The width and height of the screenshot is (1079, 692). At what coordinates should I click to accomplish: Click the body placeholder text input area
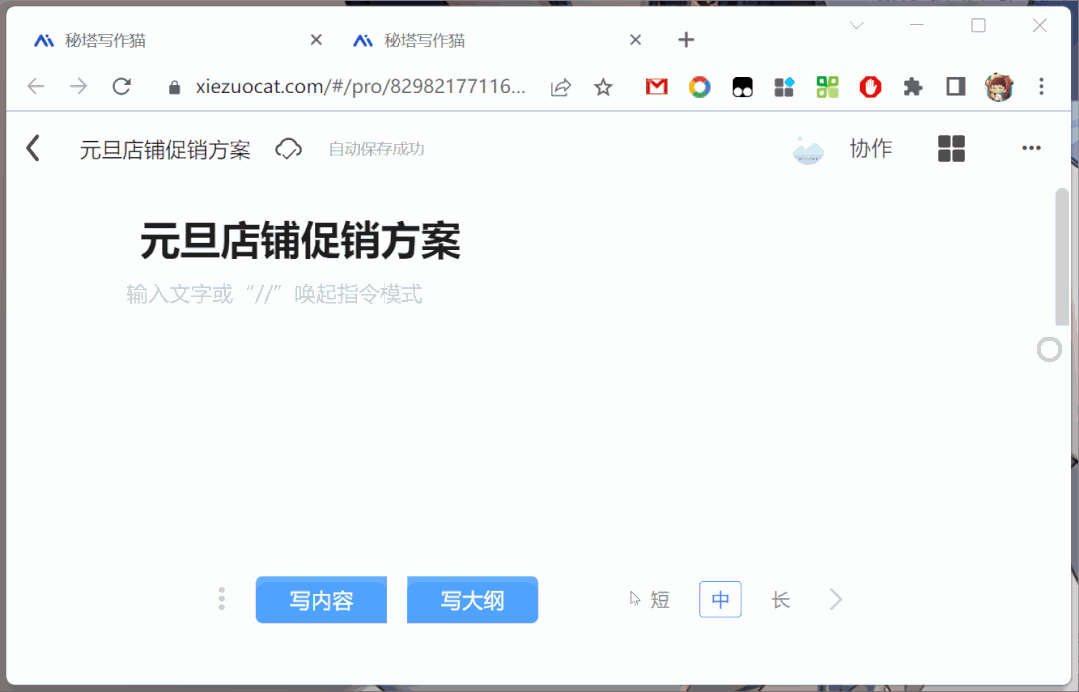pyautogui.click(x=275, y=294)
